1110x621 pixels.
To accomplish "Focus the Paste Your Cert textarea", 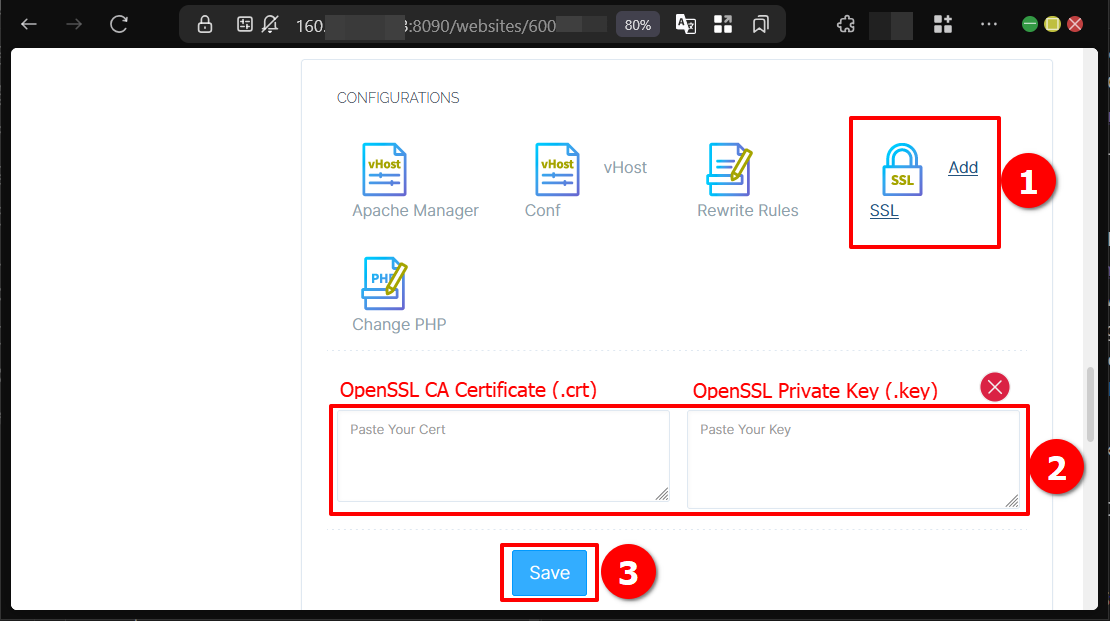I will [x=503, y=456].
